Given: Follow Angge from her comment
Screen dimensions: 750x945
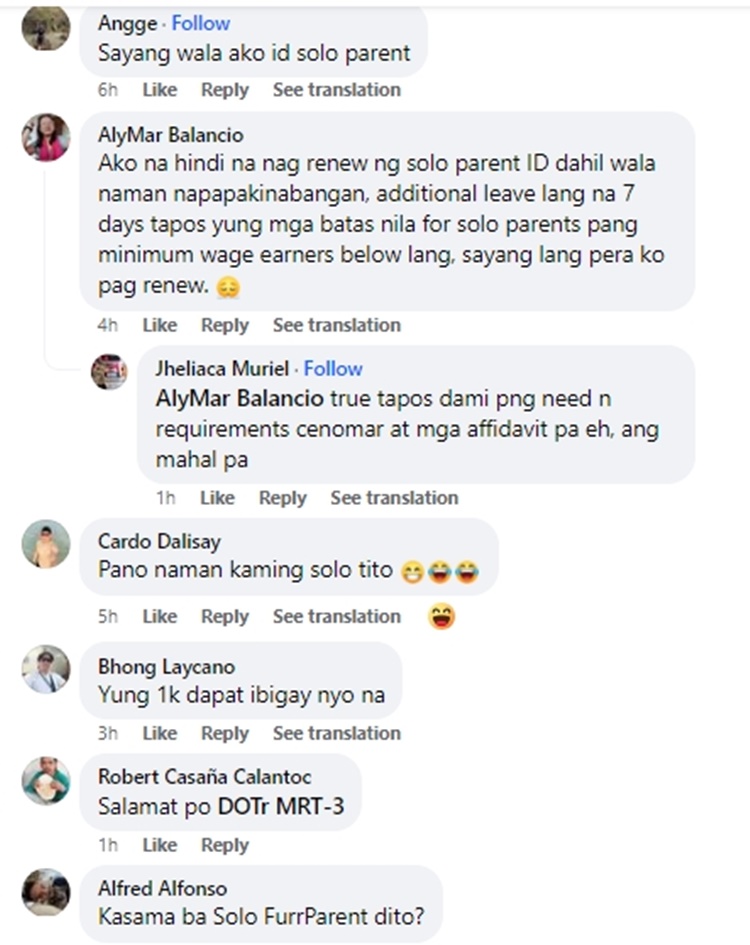Looking at the screenshot, I should pyautogui.click(x=201, y=24).
